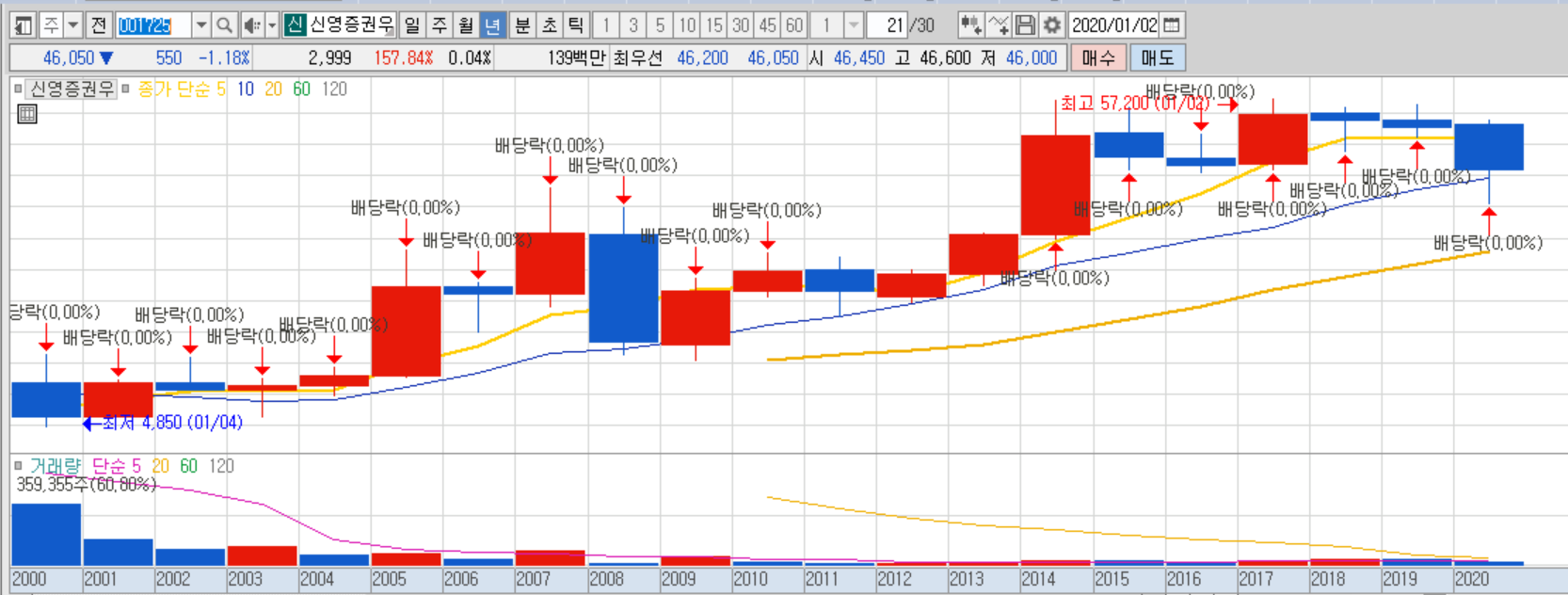Switch chart to daily 일 period
Viewport: 1568px width, 595px height.
[x=412, y=25]
